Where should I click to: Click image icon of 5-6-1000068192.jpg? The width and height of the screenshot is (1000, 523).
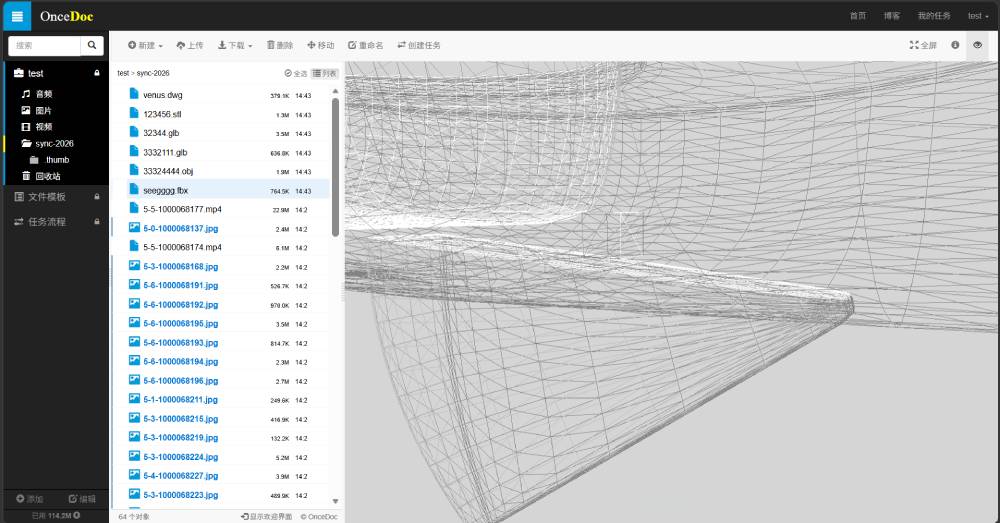[x=135, y=304]
